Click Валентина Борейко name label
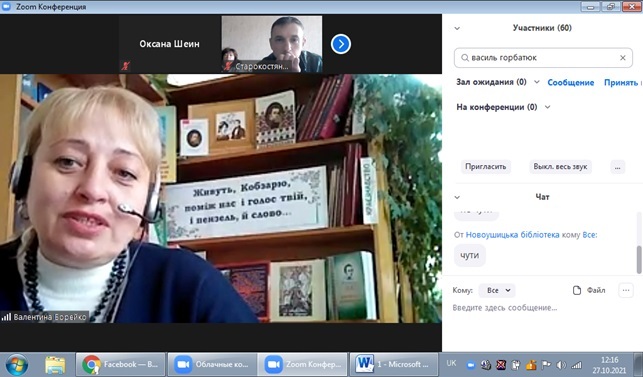The height and width of the screenshot is (377, 643). pyautogui.click(x=50, y=317)
